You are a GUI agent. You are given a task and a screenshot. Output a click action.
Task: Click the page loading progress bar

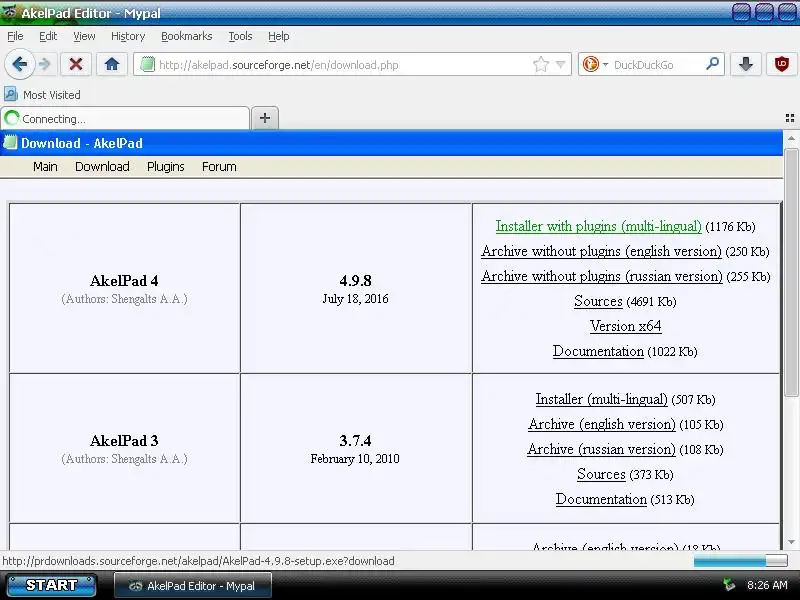click(x=740, y=561)
